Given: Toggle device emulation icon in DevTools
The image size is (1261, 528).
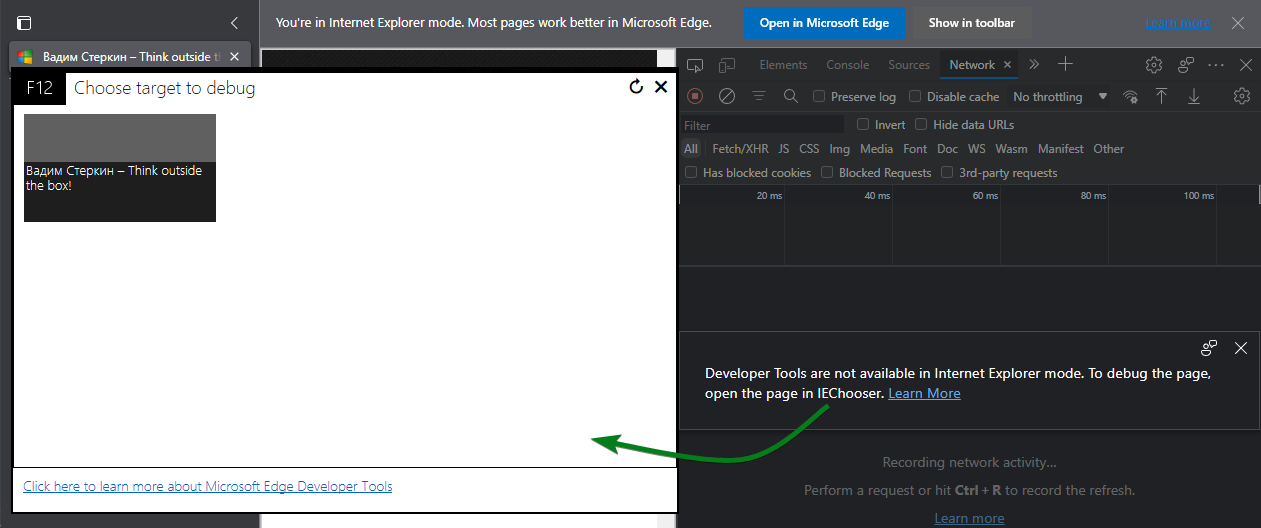Looking at the screenshot, I should pyautogui.click(x=726, y=65).
